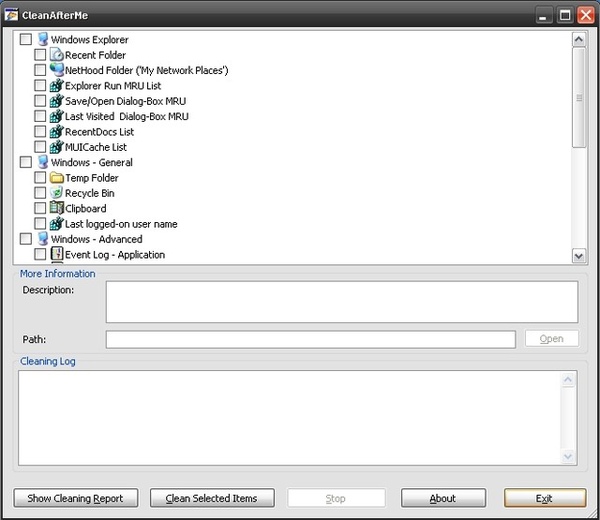Click the NetHood Folder network icon
Viewport: 600px width, 520px height.
click(57, 70)
